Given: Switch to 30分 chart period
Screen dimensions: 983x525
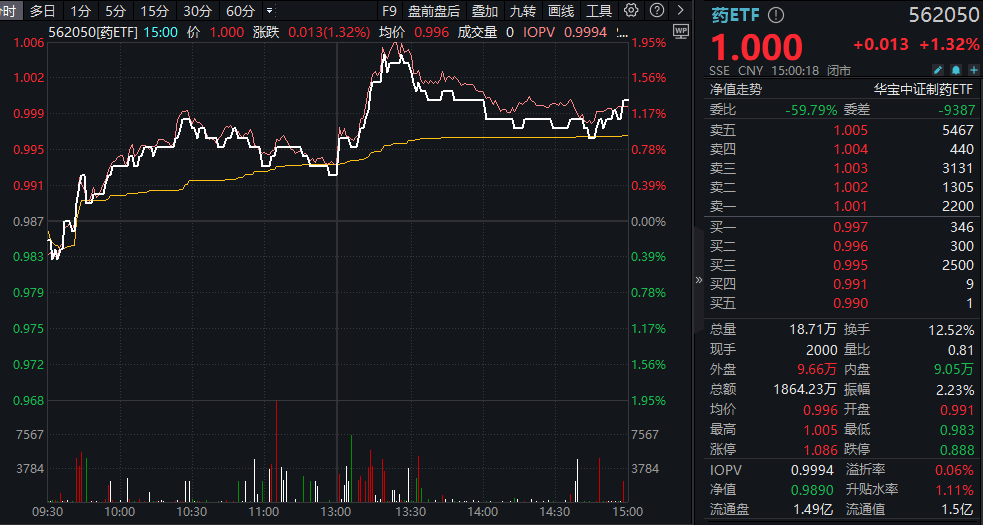Looking at the screenshot, I should 197,11.
